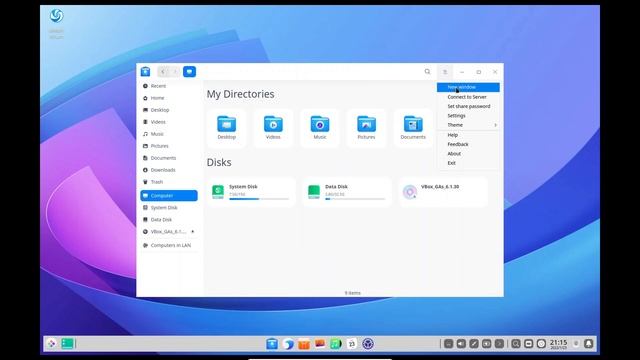This screenshot has width=640, height=360.
Task: Open Data Disk in the sidebar
Action: click(x=169, y=219)
